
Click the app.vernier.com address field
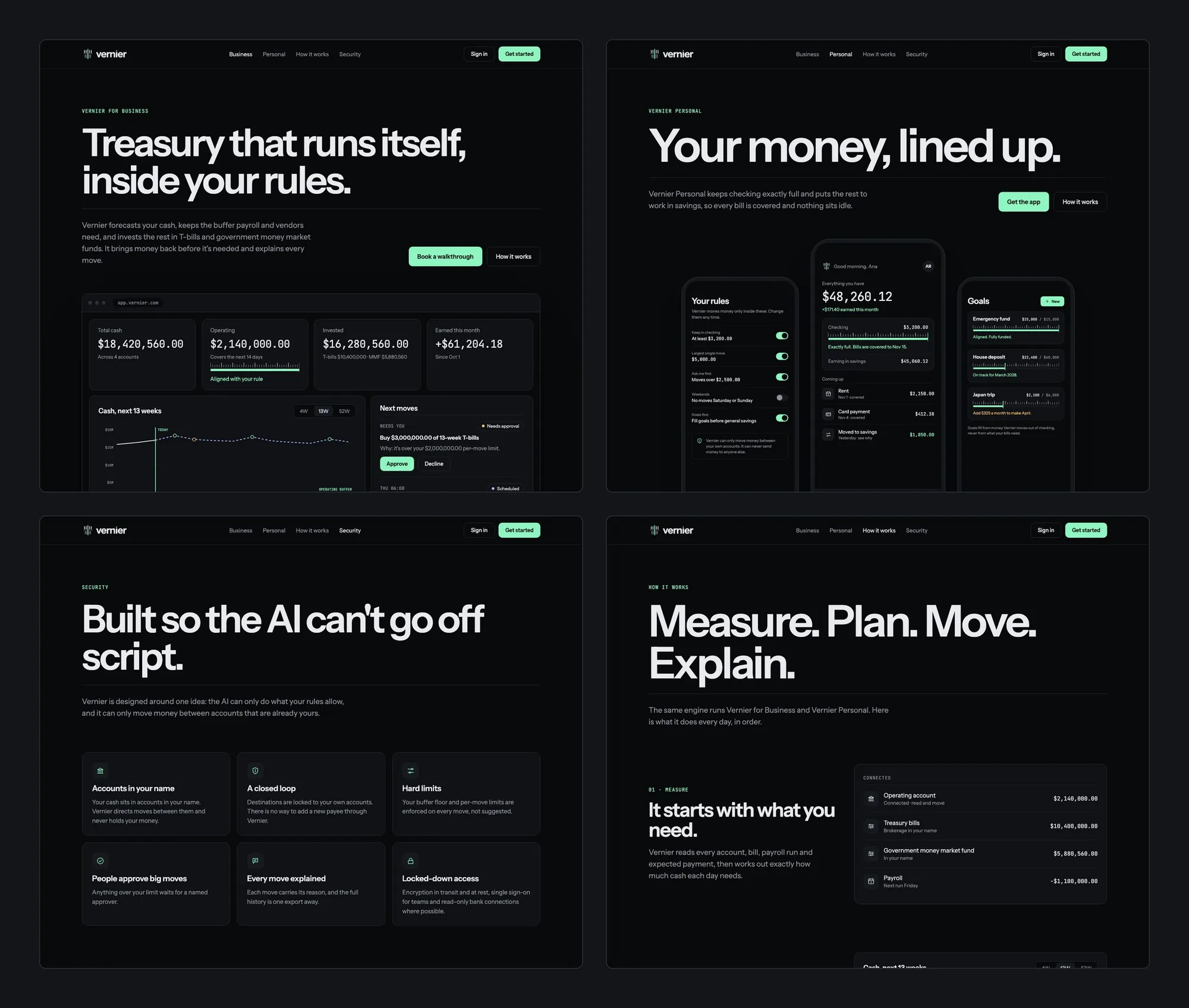tap(138, 303)
